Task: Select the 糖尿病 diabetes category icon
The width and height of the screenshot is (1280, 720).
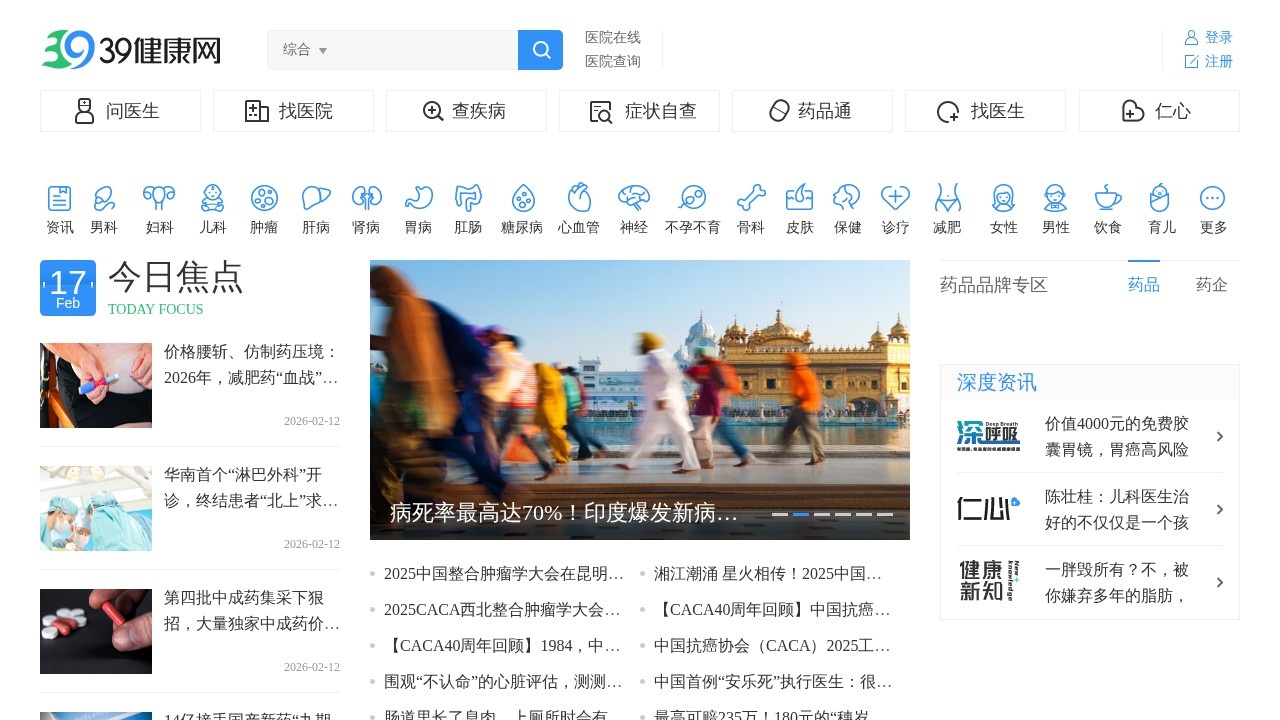Action: coord(523,197)
